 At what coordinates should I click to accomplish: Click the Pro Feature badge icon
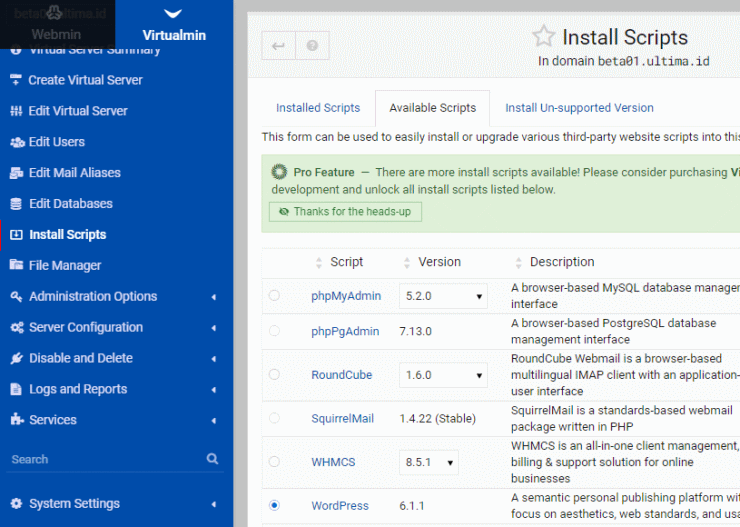point(279,172)
